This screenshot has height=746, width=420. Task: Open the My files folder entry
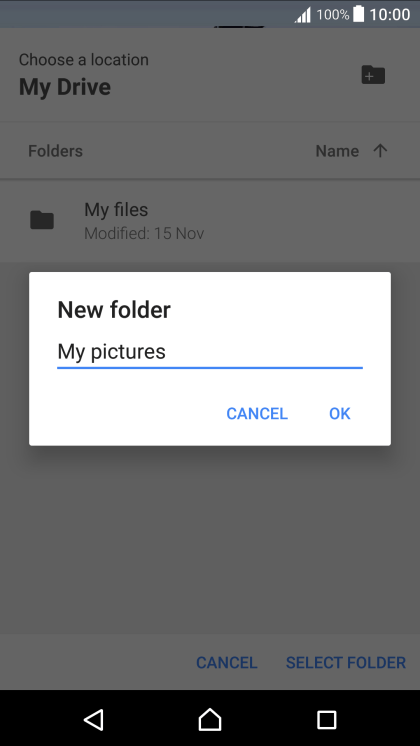210,220
